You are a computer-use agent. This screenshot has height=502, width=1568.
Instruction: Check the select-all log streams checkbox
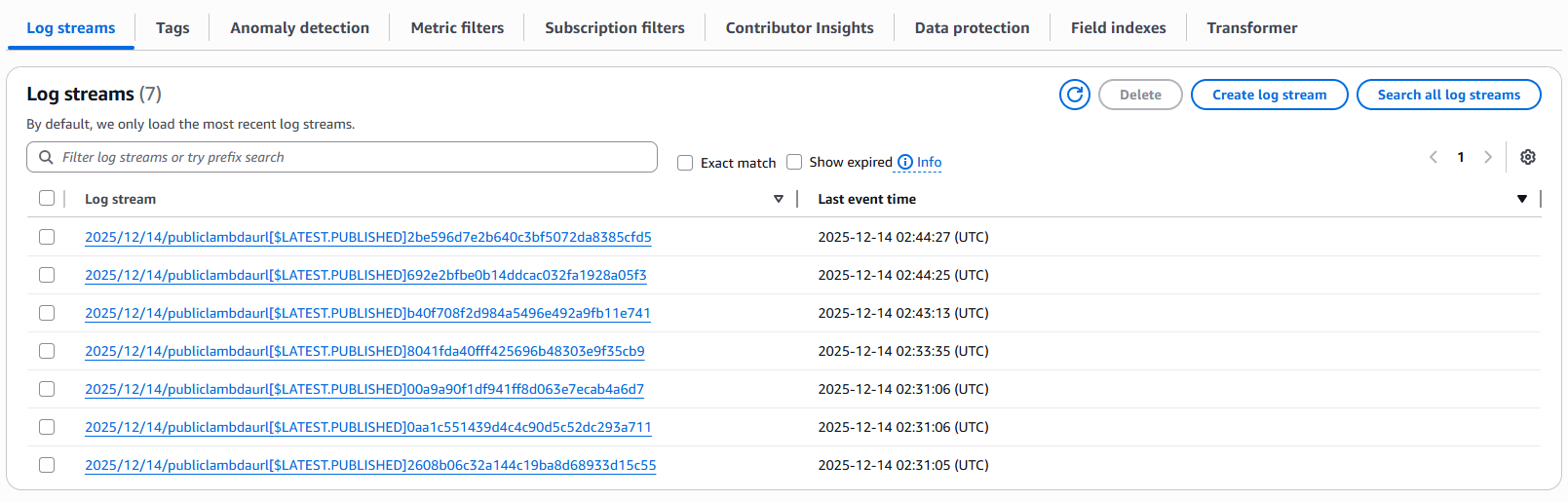[x=47, y=198]
